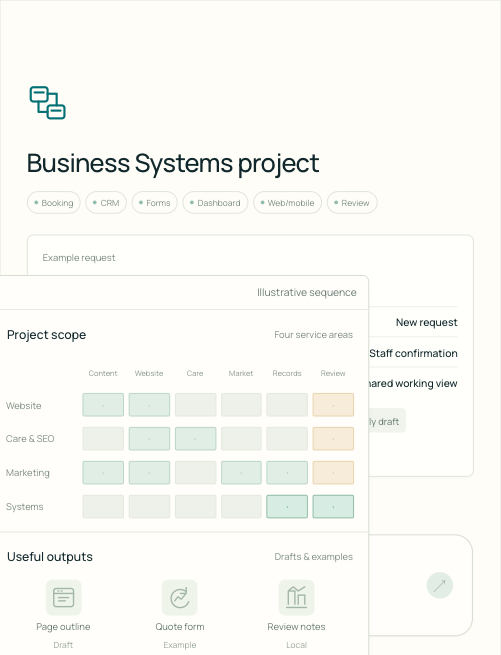Select the Dashboard tag chip
501x655 pixels.
(x=215, y=203)
